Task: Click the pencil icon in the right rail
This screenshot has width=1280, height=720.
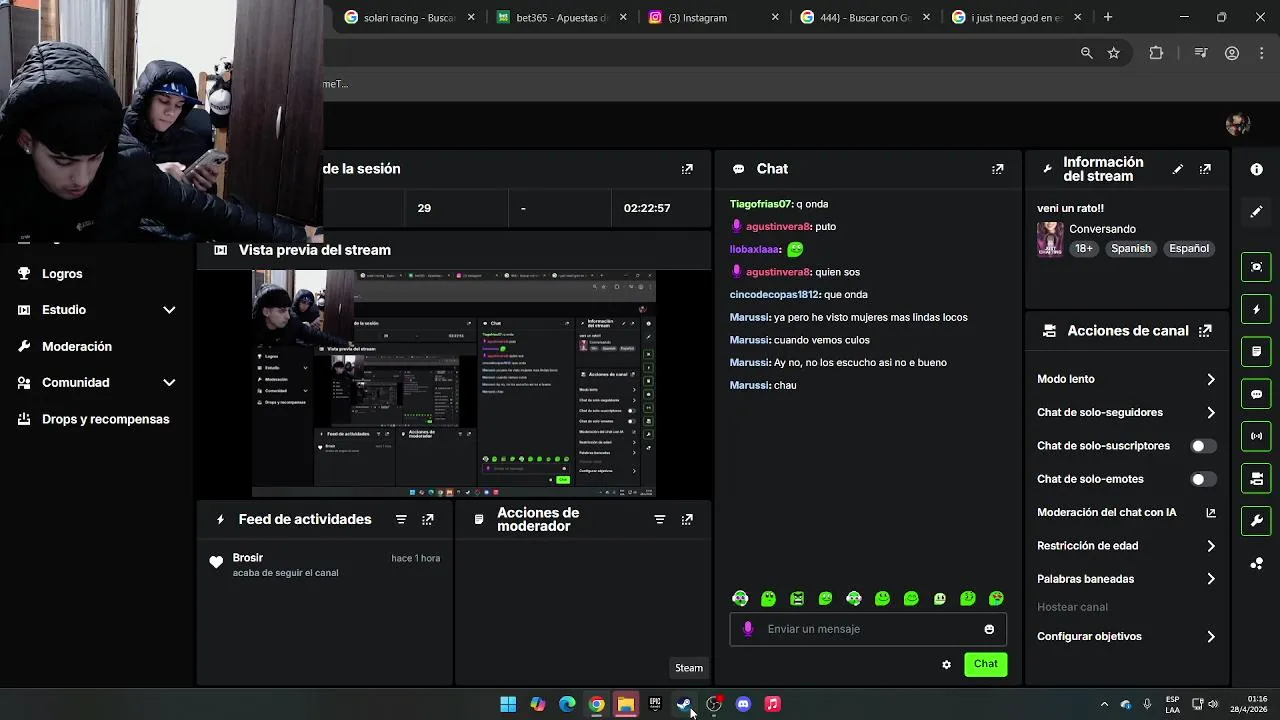Action: pyautogui.click(x=1257, y=211)
